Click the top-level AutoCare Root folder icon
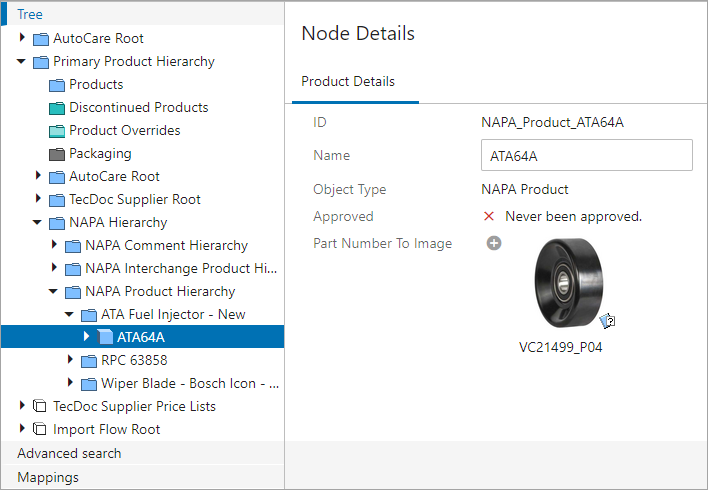 tap(41, 39)
